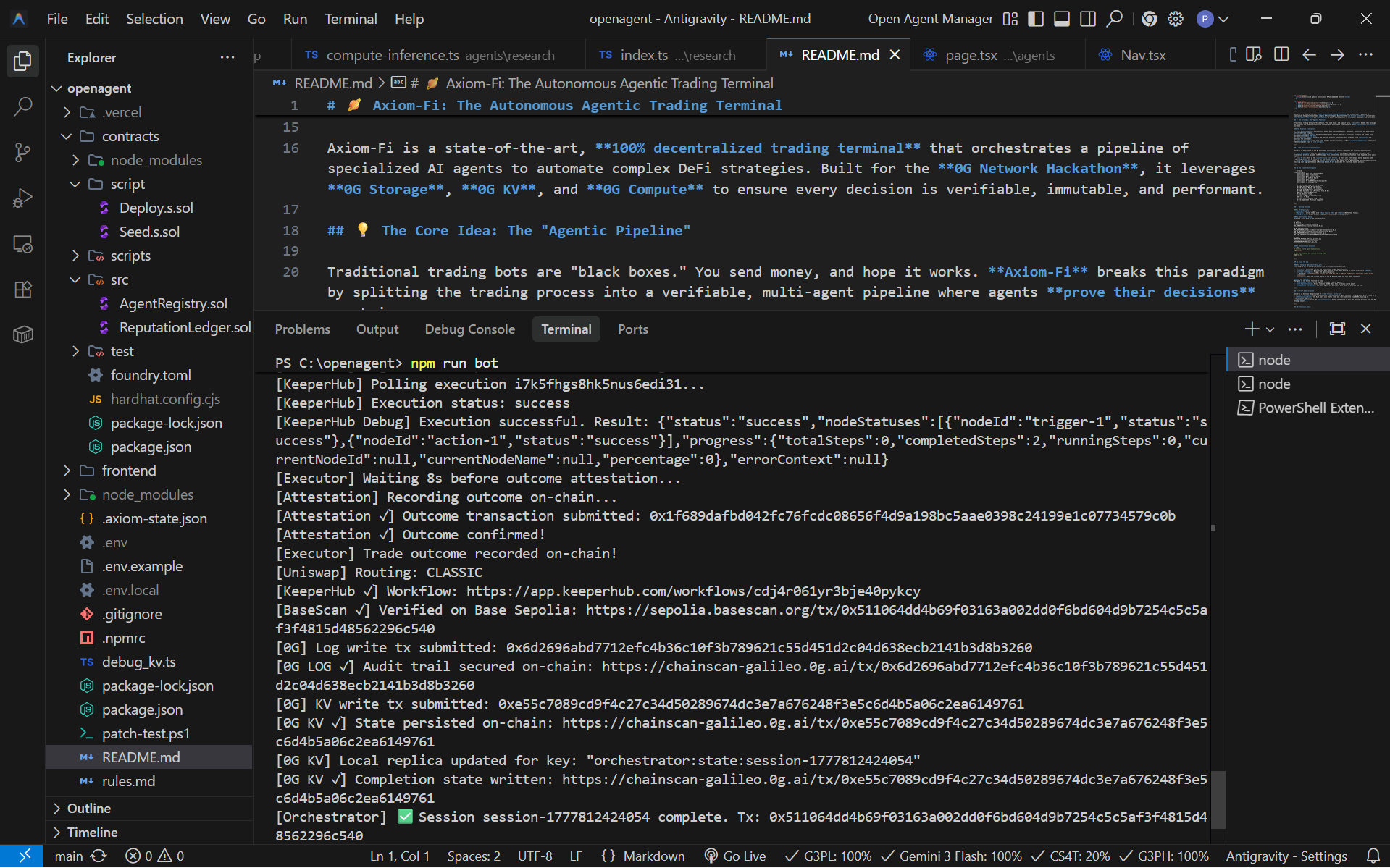1390x868 pixels.
Task: Collapse the openagent root folder
Action: [57, 88]
